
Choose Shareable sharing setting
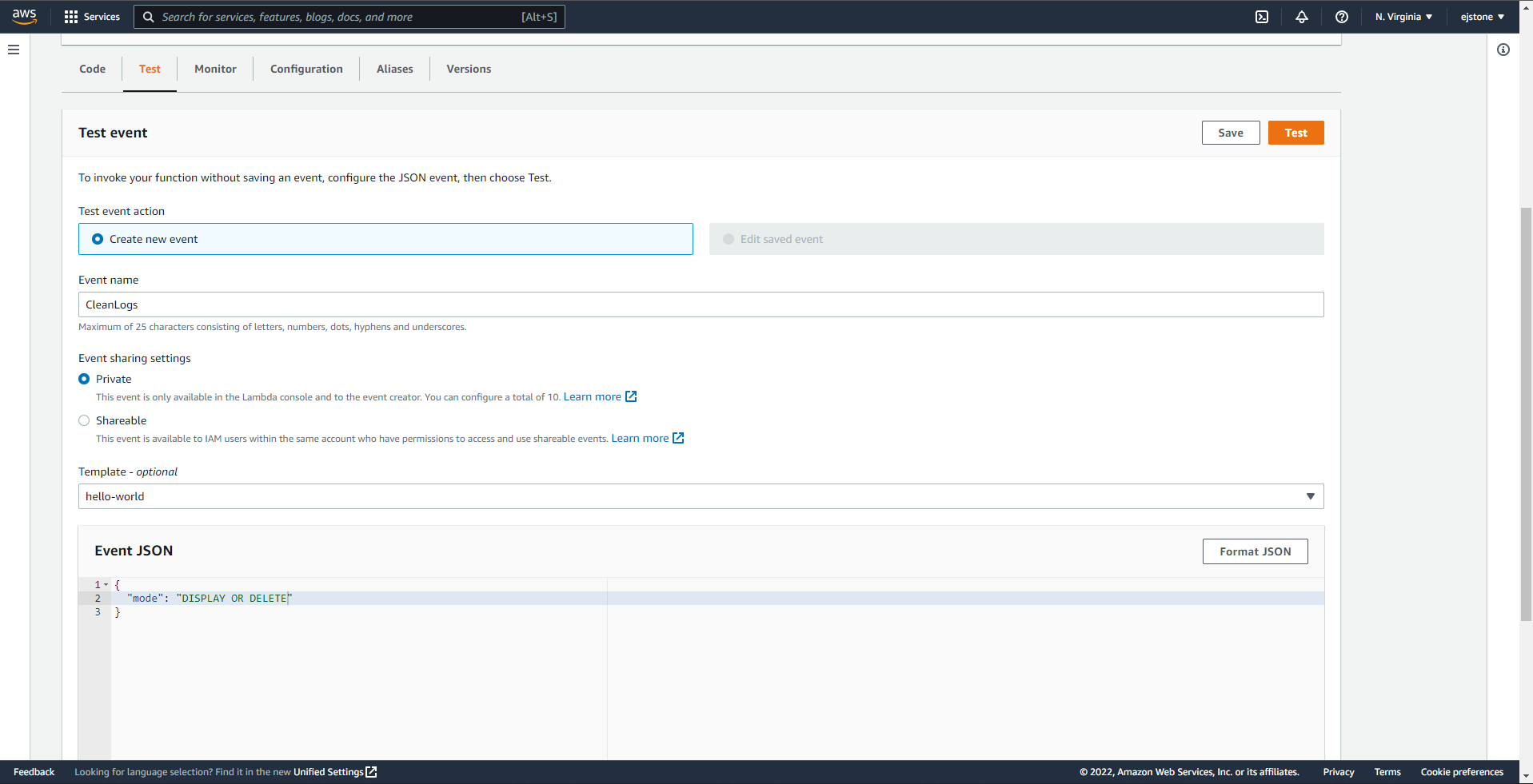pyautogui.click(x=84, y=420)
